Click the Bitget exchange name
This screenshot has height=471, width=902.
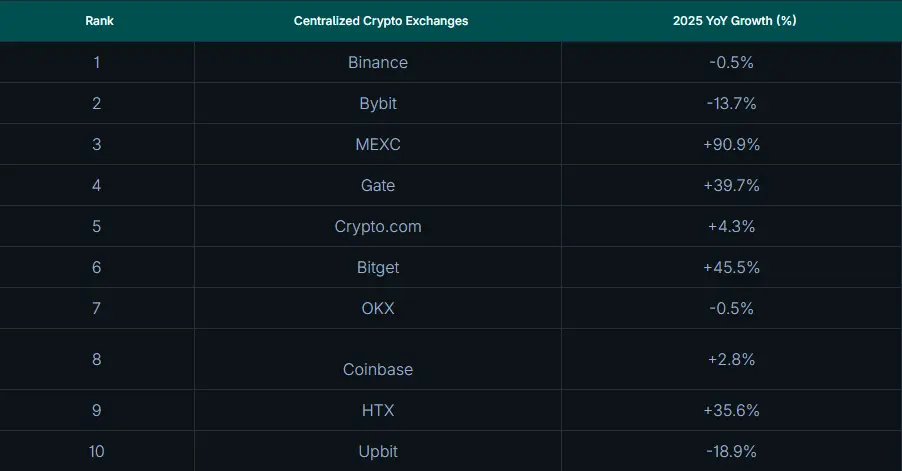(378, 267)
